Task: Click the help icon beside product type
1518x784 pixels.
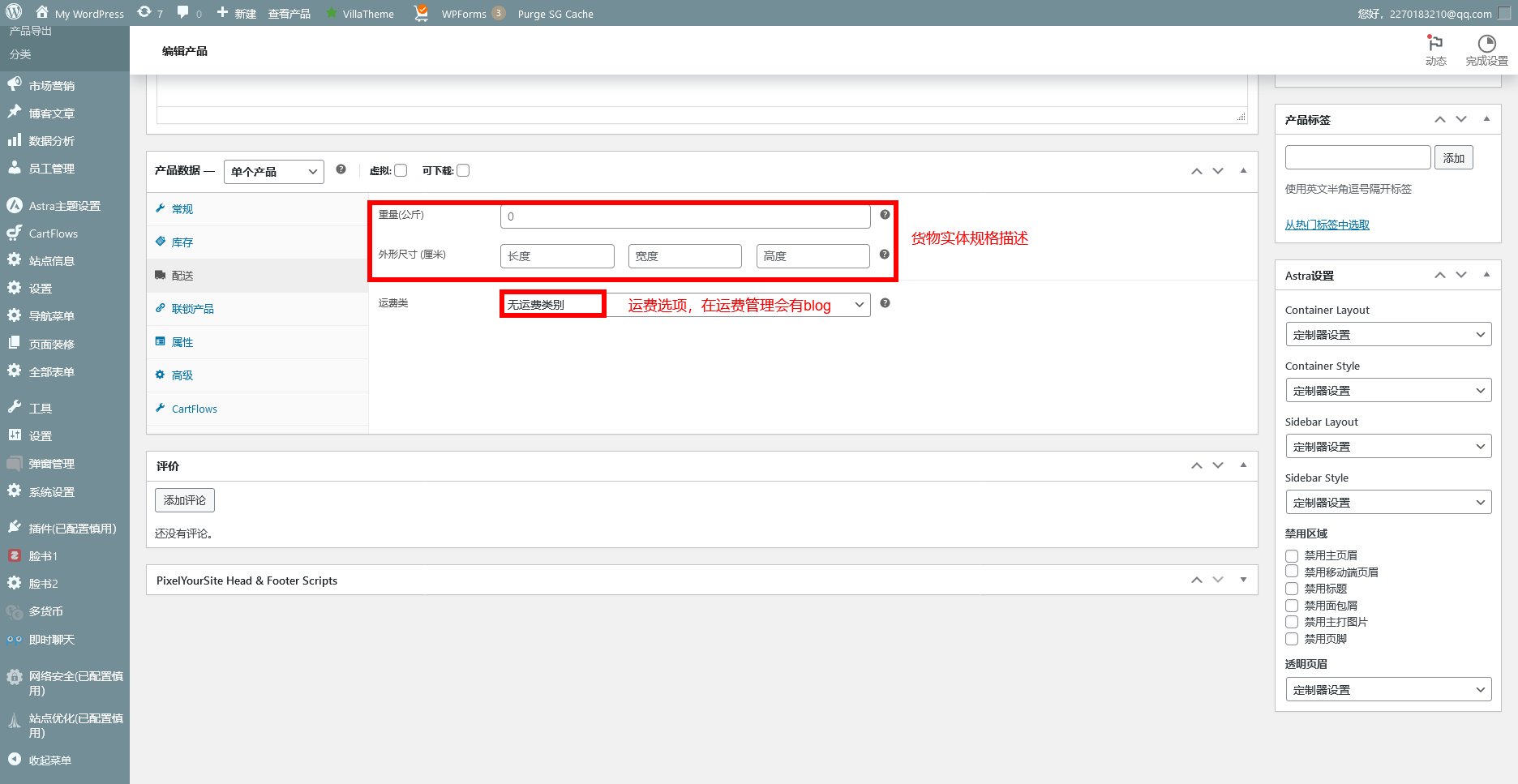Action: click(341, 169)
